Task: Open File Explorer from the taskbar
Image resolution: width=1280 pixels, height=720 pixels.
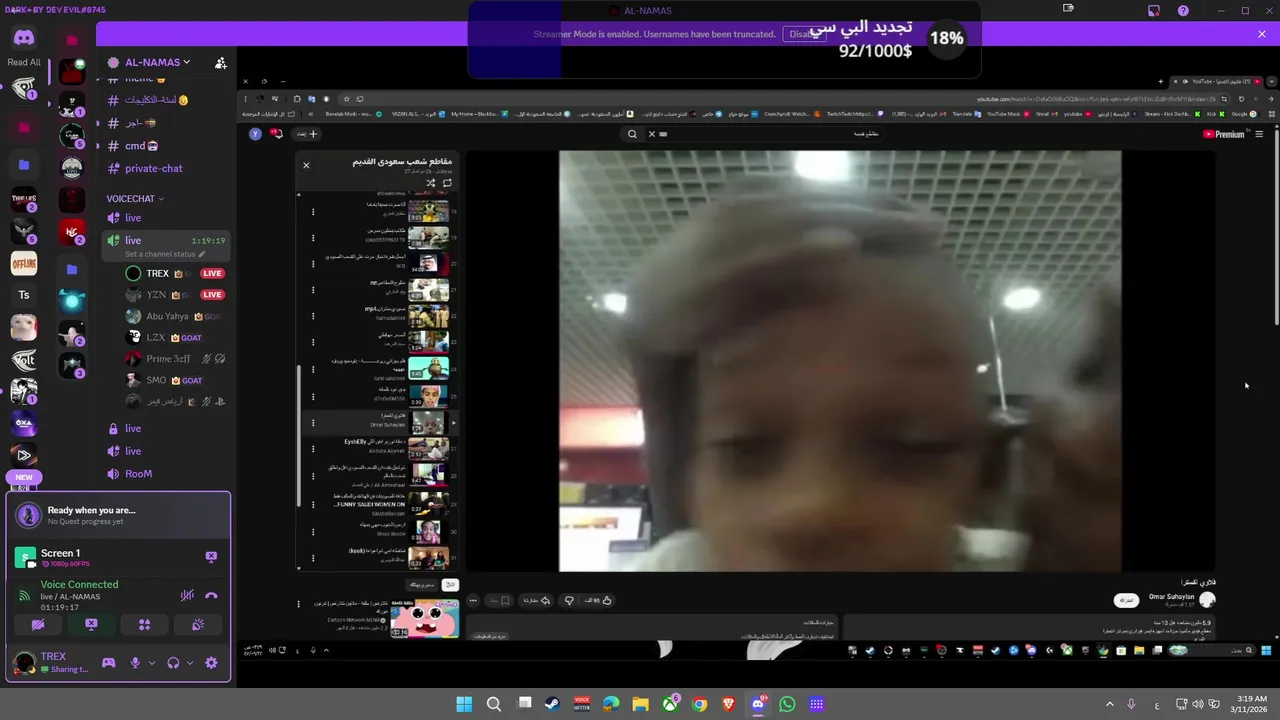Action: click(640, 704)
